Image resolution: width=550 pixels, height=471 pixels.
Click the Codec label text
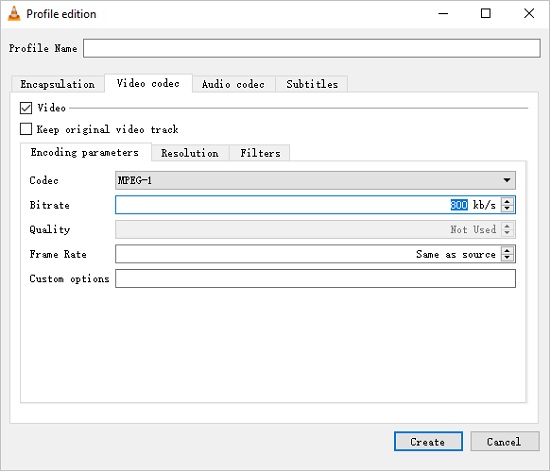44,180
